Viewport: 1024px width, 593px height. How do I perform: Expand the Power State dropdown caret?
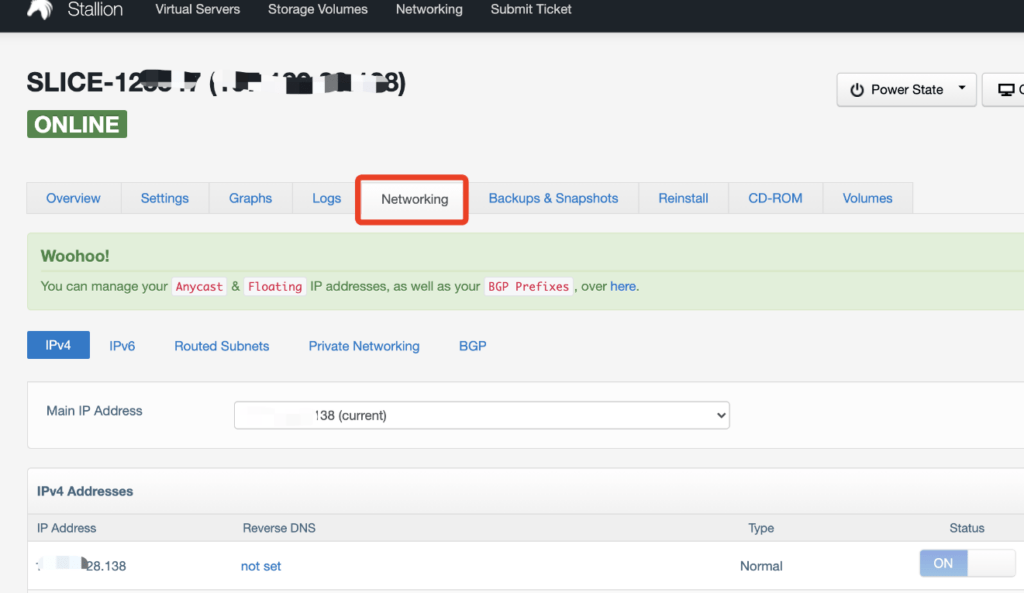[x=961, y=89]
